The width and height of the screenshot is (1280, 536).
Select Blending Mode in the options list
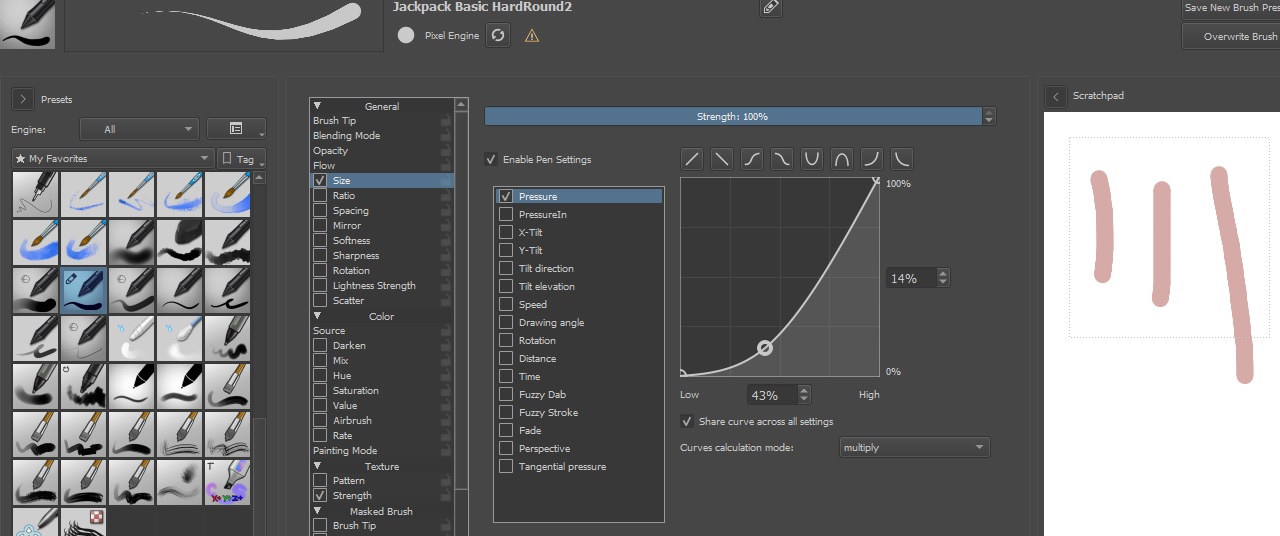tap(347, 136)
